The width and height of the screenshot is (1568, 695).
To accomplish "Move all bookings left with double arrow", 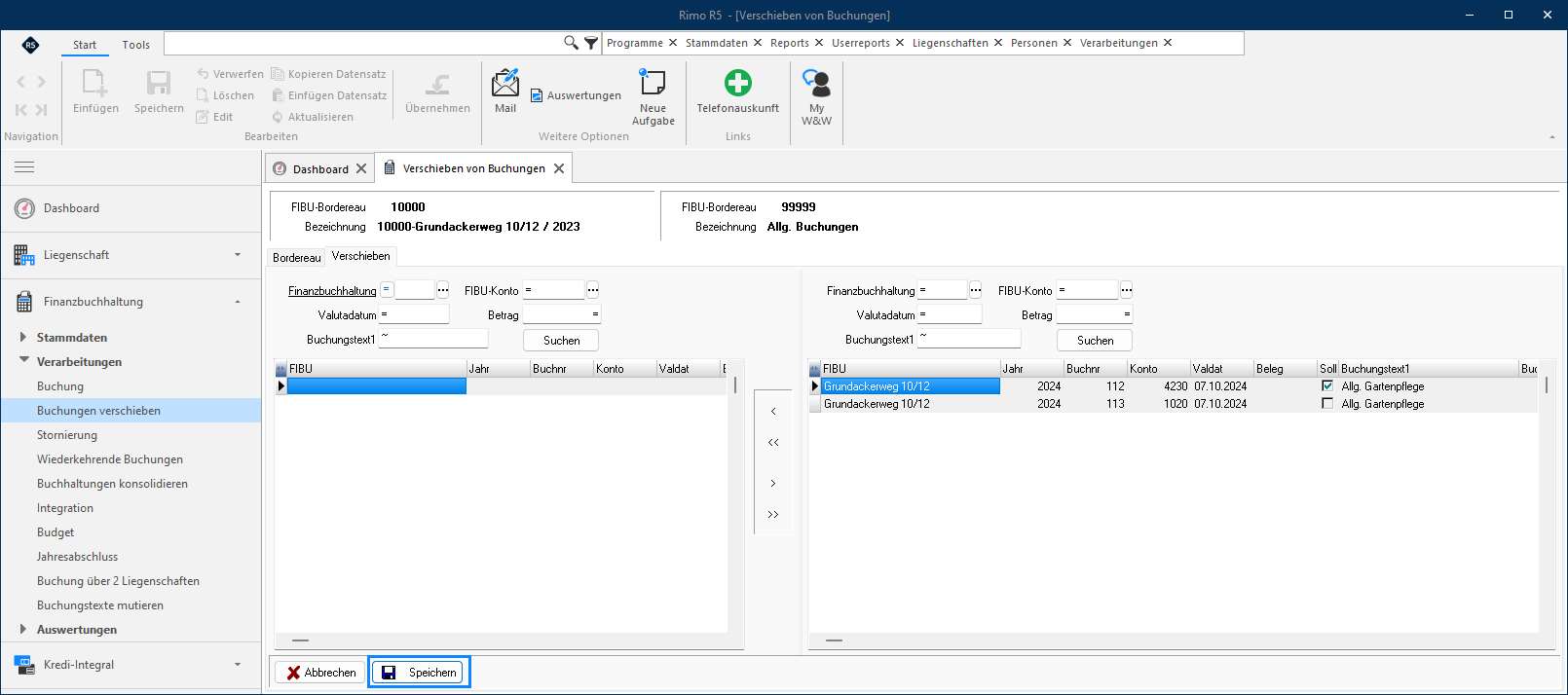I will [x=773, y=443].
